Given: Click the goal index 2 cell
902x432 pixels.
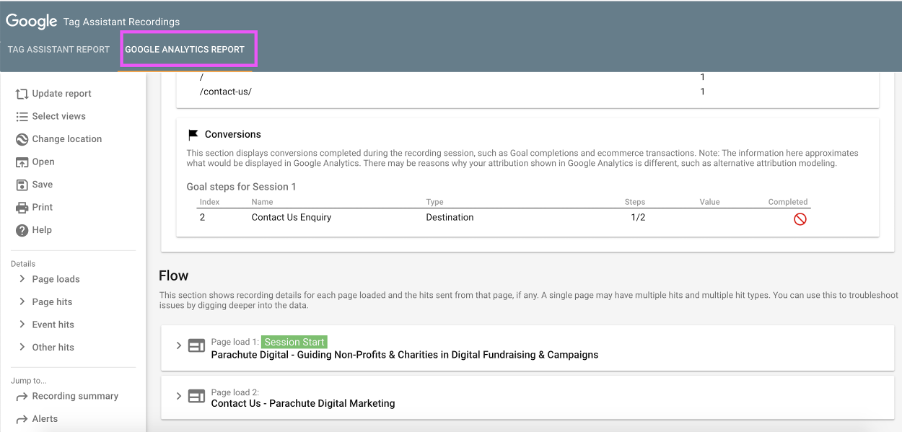Looking at the screenshot, I should click(202, 217).
